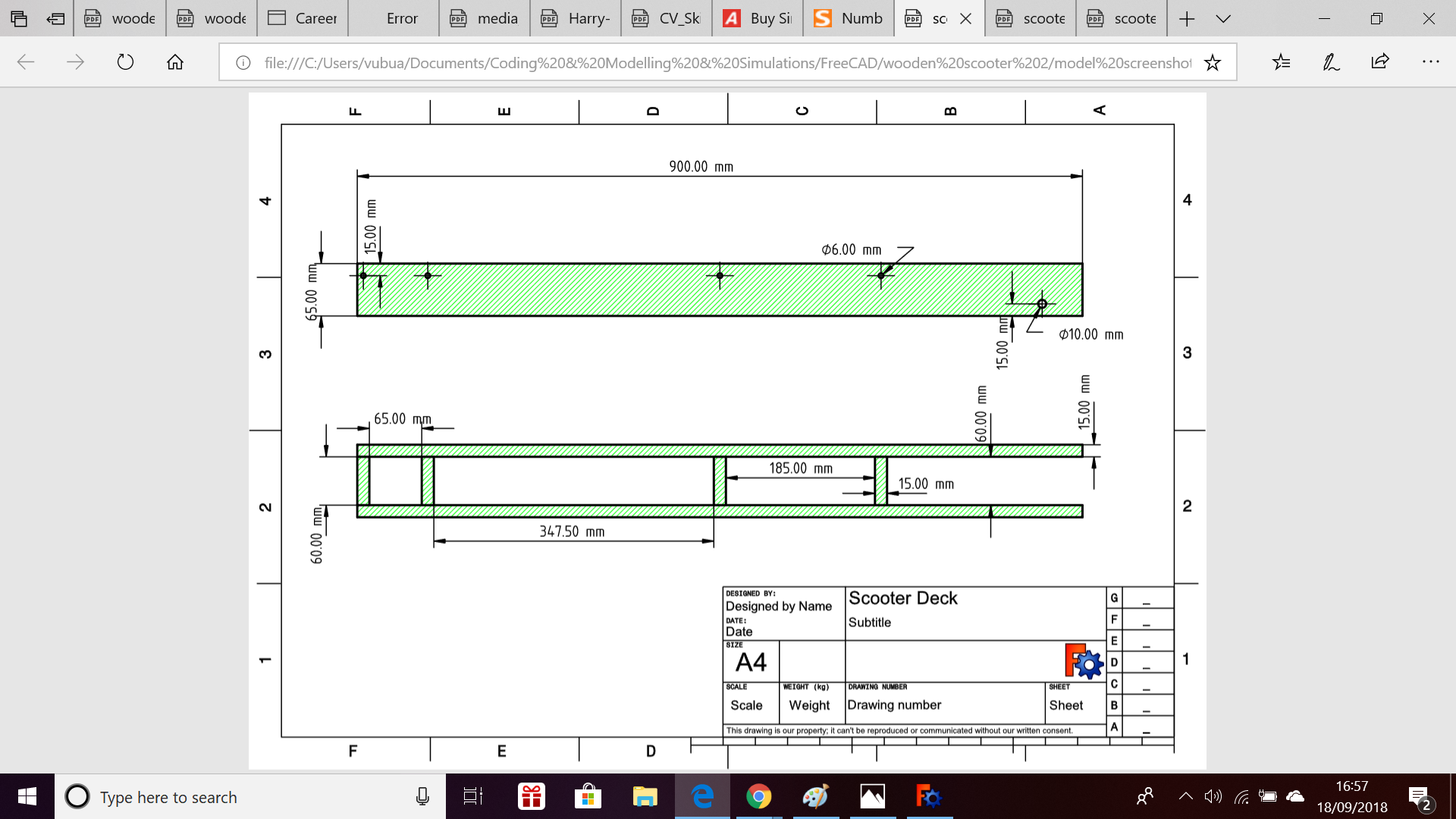This screenshot has width=1456, height=819.
Task: Switch to the Harry- PDF tab
Action: [x=576, y=18]
